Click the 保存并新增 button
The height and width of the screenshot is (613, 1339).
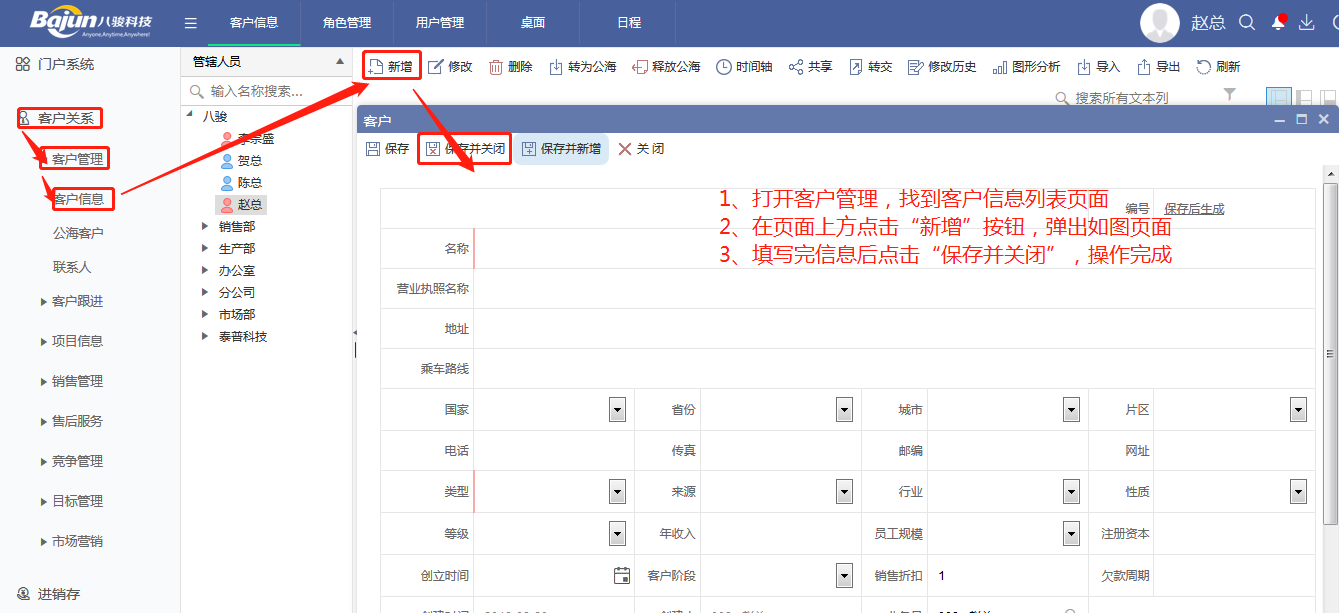point(561,149)
